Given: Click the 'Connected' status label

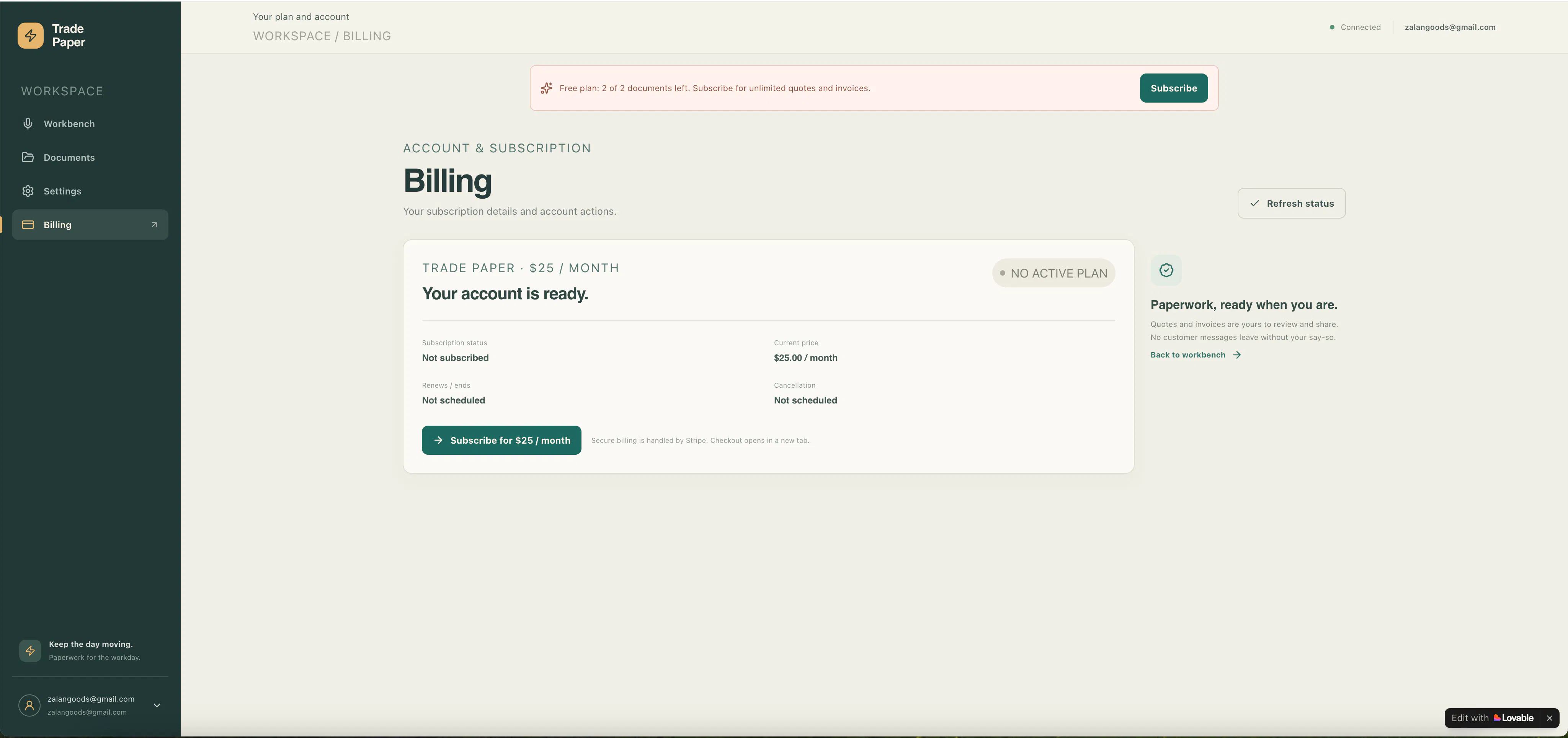Looking at the screenshot, I should (x=1361, y=28).
